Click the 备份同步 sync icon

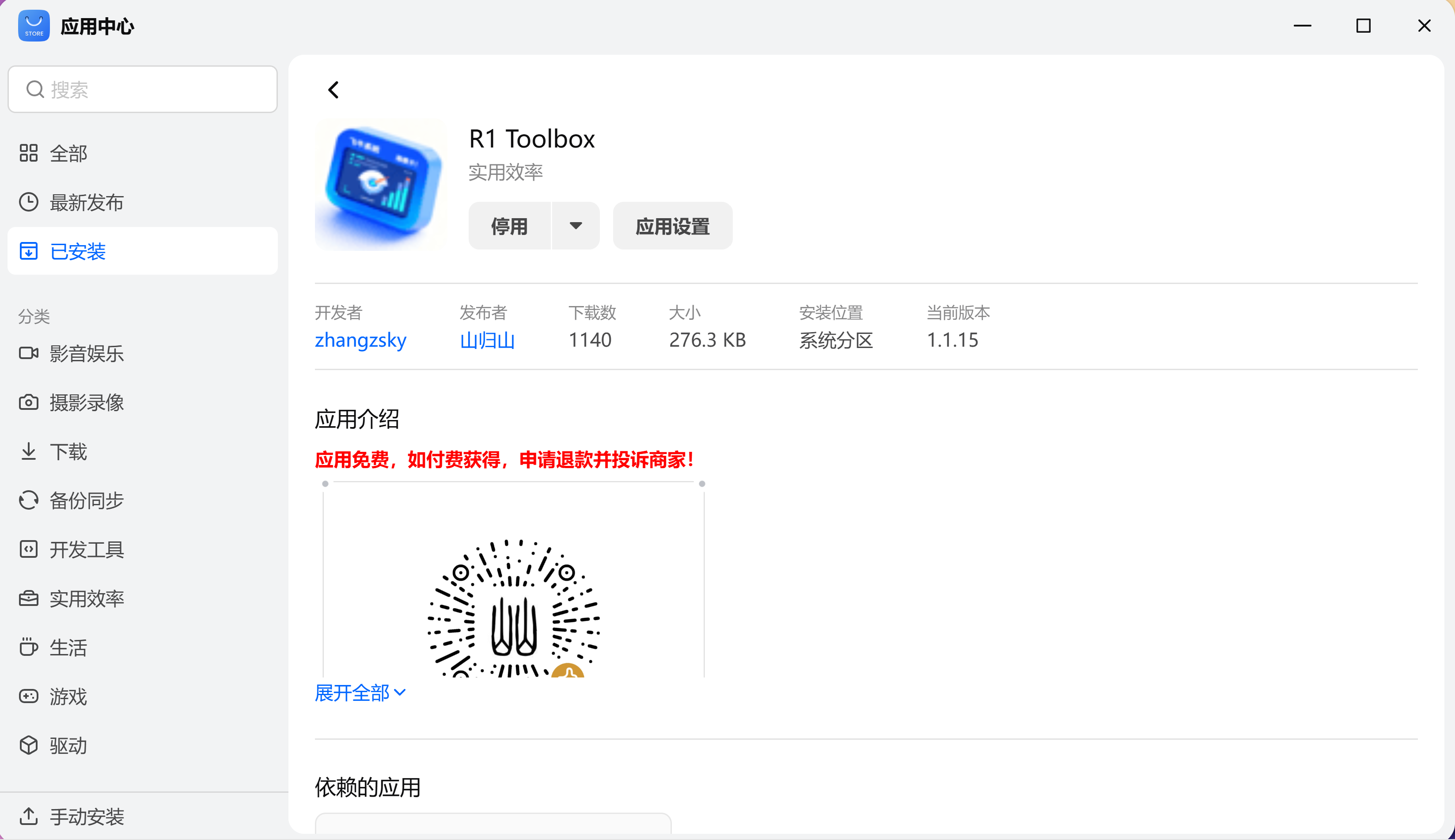pos(28,500)
